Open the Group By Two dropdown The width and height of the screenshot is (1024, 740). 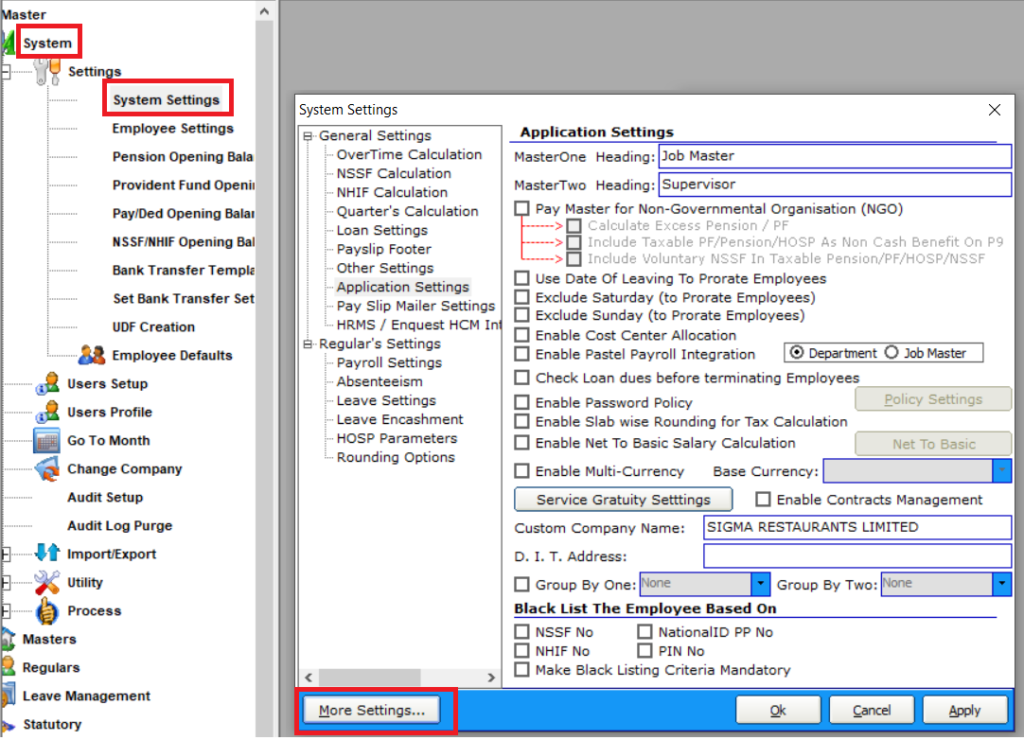[x=1002, y=584]
